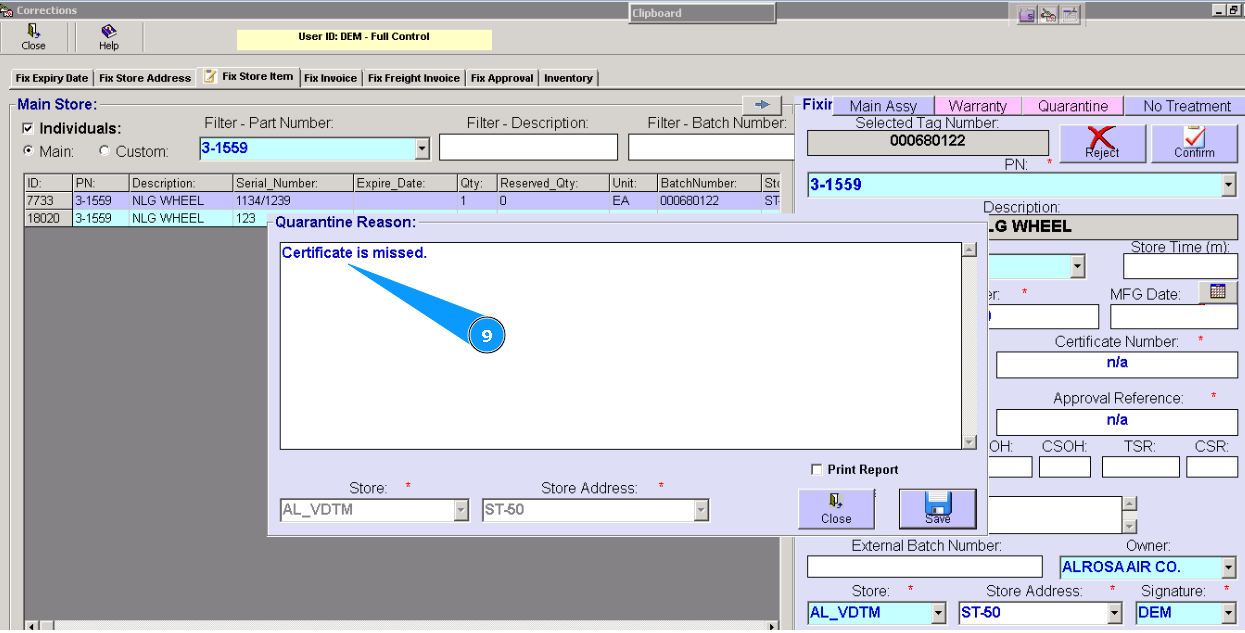Viewport: 1245px width, 633px height.
Task: Click the Clipboard title box
Action: (702, 13)
